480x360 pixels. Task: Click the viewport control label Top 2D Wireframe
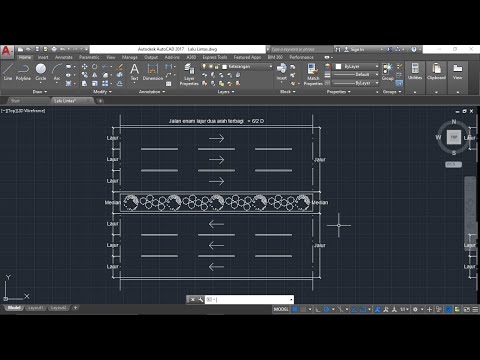click(23, 111)
